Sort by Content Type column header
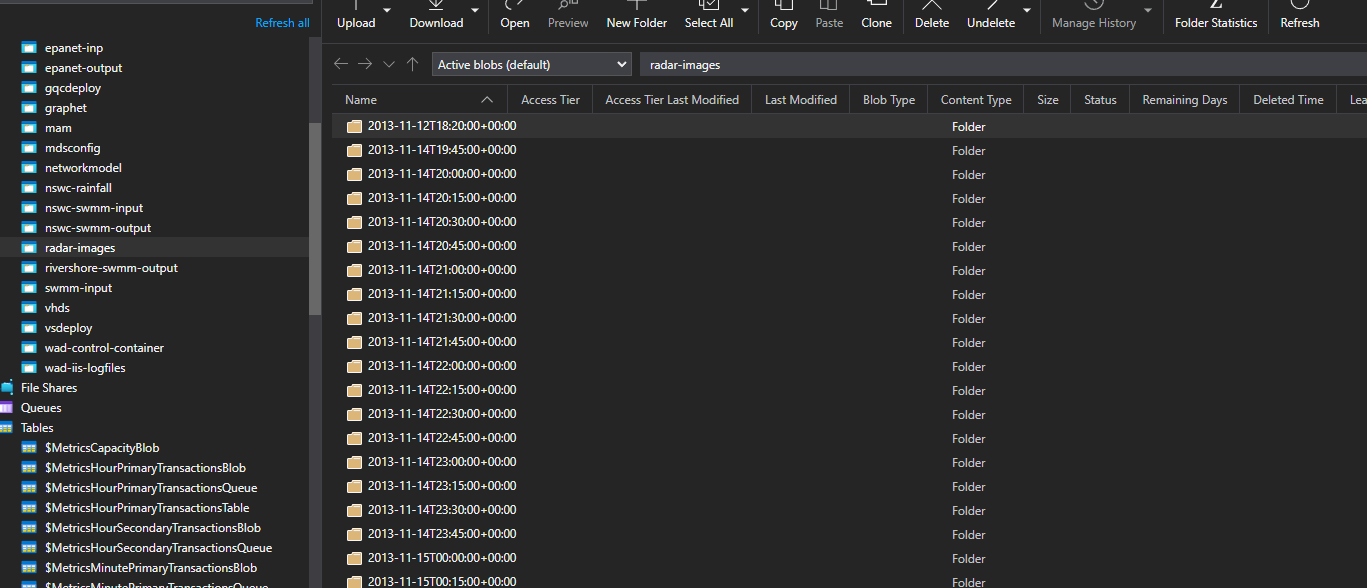The image size is (1367, 588). pyautogui.click(x=976, y=100)
